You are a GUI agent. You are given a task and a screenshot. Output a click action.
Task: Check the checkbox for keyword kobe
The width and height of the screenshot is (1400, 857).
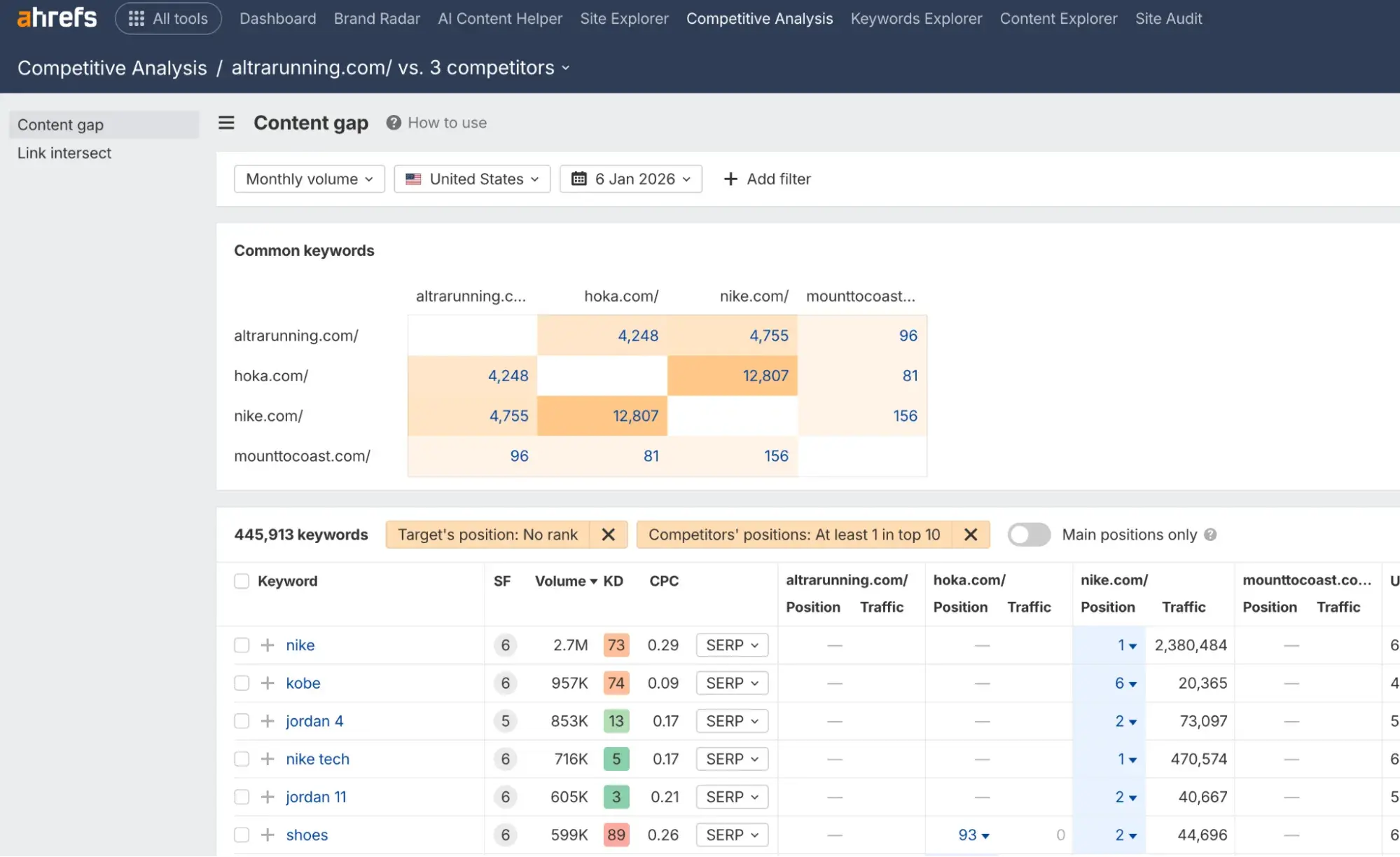pyautogui.click(x=241, y=683)
